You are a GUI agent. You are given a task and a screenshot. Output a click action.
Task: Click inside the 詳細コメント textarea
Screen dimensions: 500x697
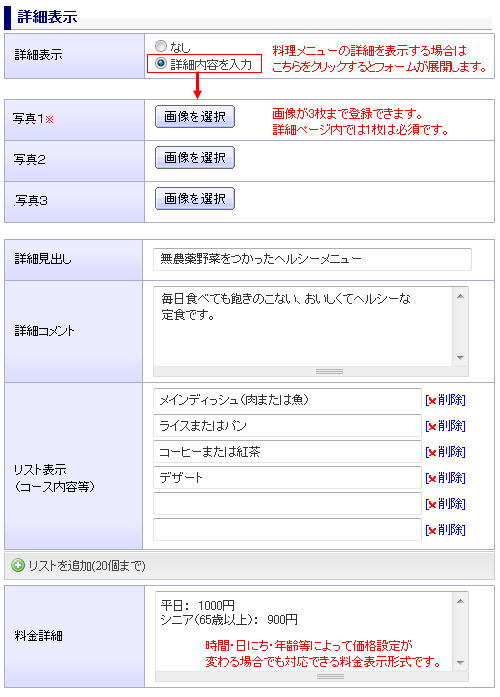pyautogui.click(x=303, y=327)
